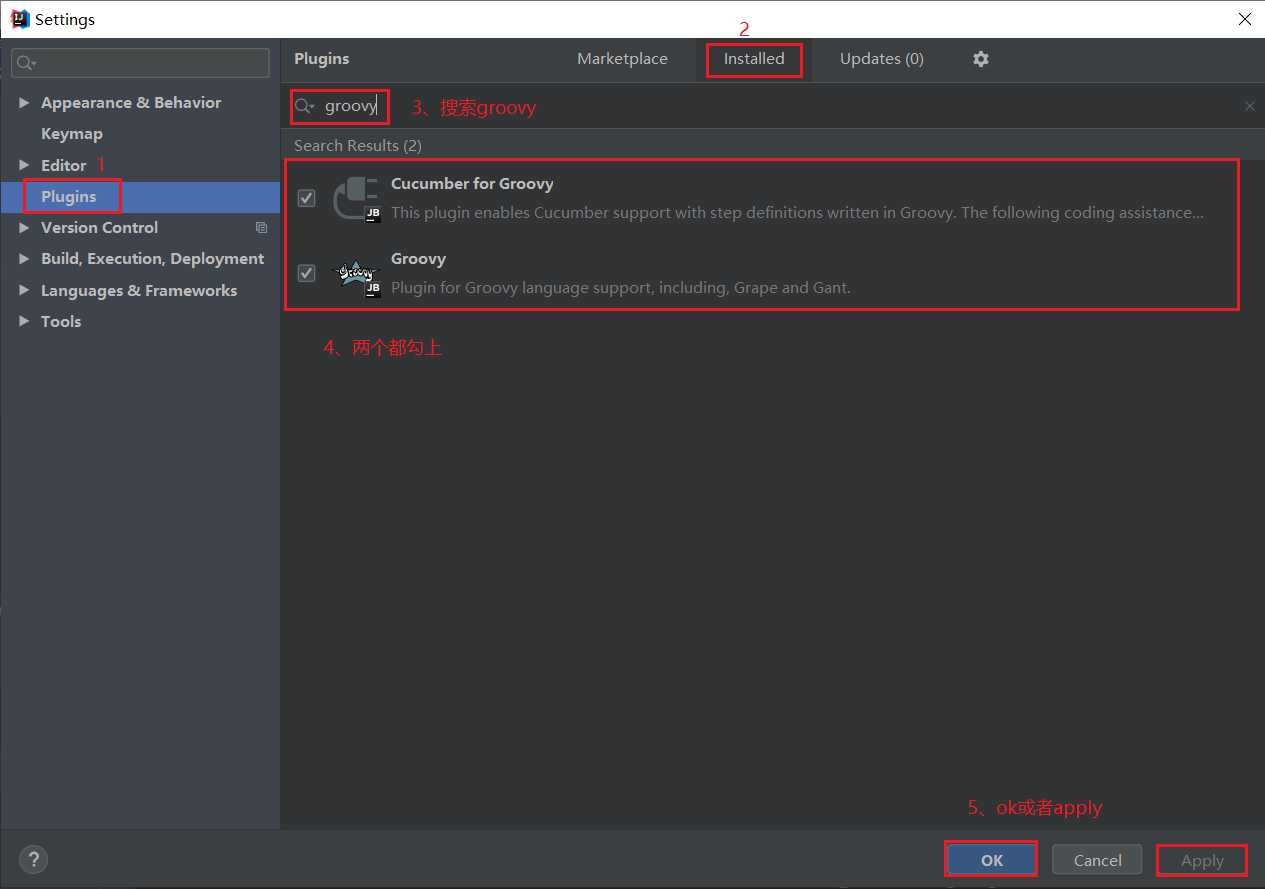Expand the Editor settings node
This screenshot has height=889, width=1265.
coord(24,165)
